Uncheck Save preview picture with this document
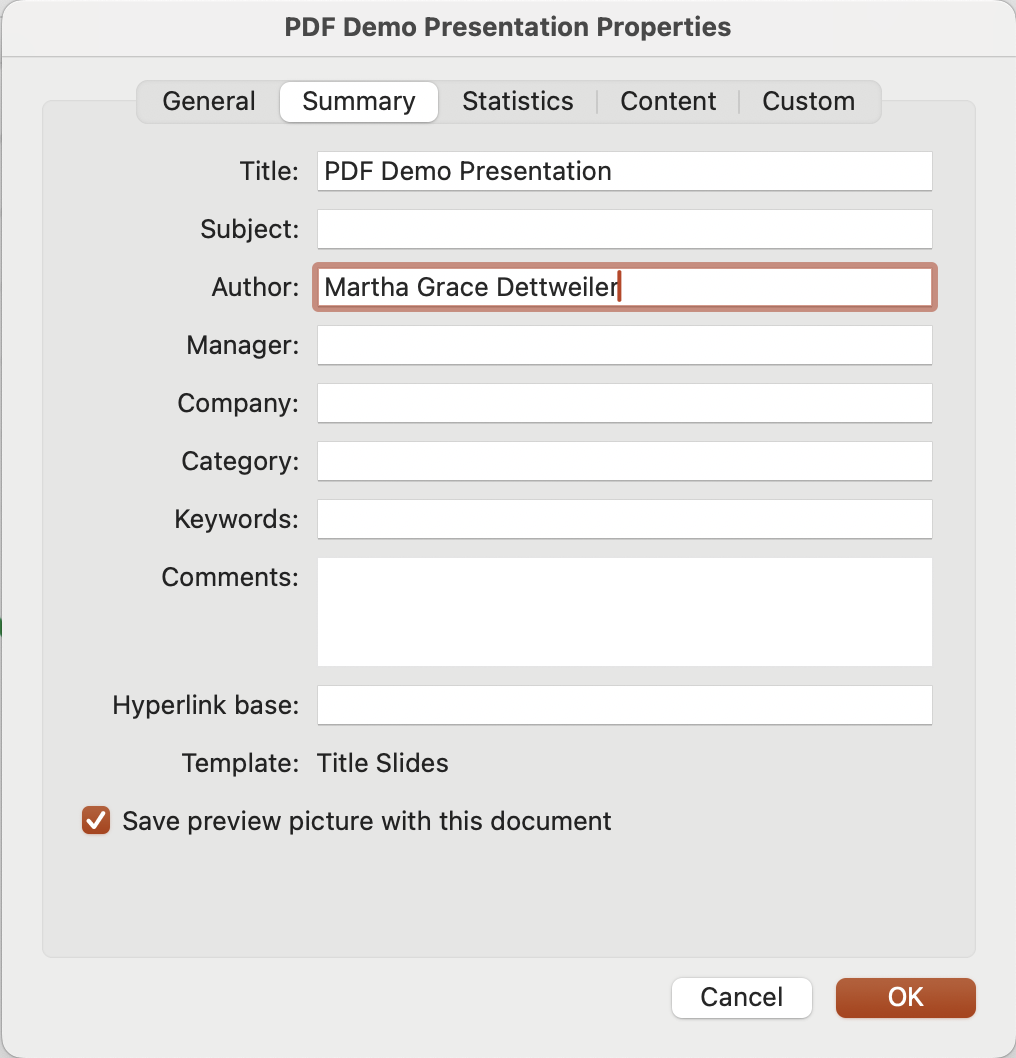The height and width of the screenshot is (1058, 1016). 95,821
